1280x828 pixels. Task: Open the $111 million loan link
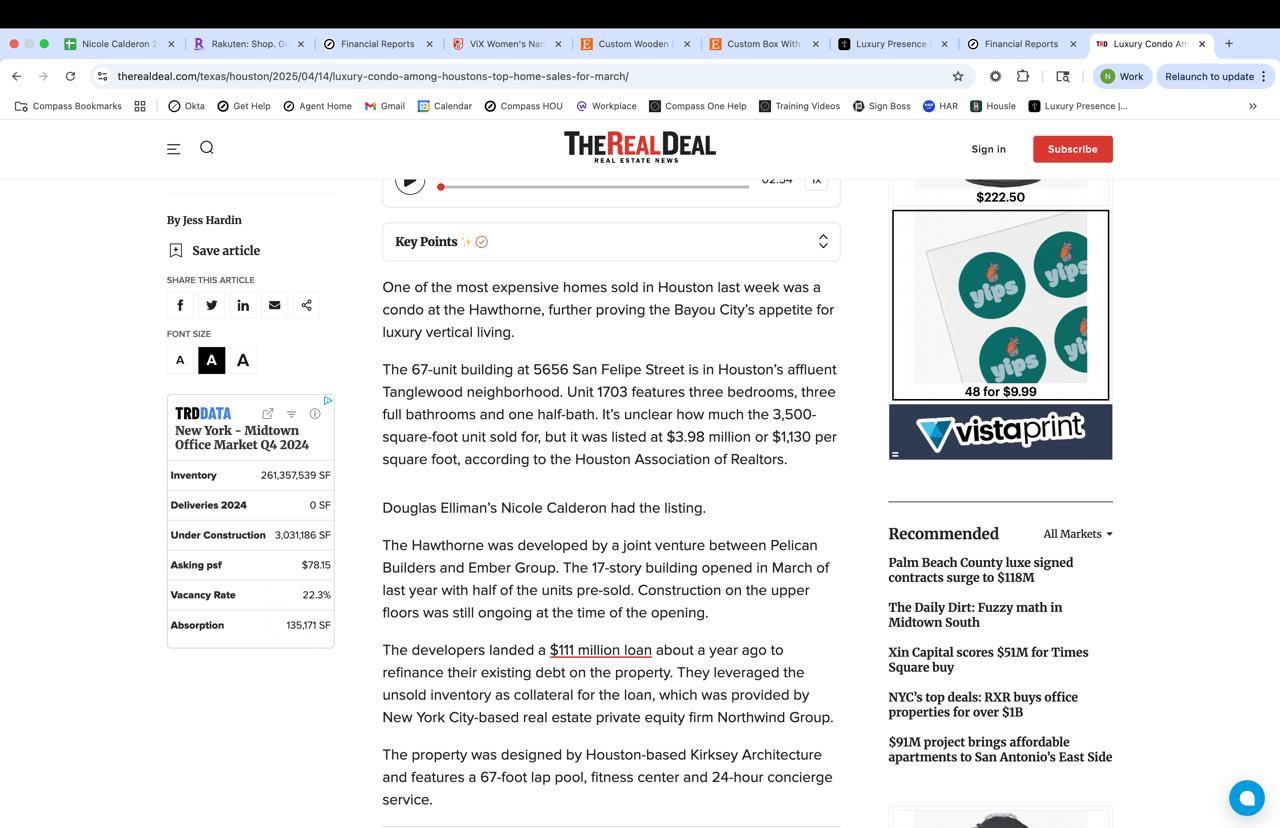(601, 650)
